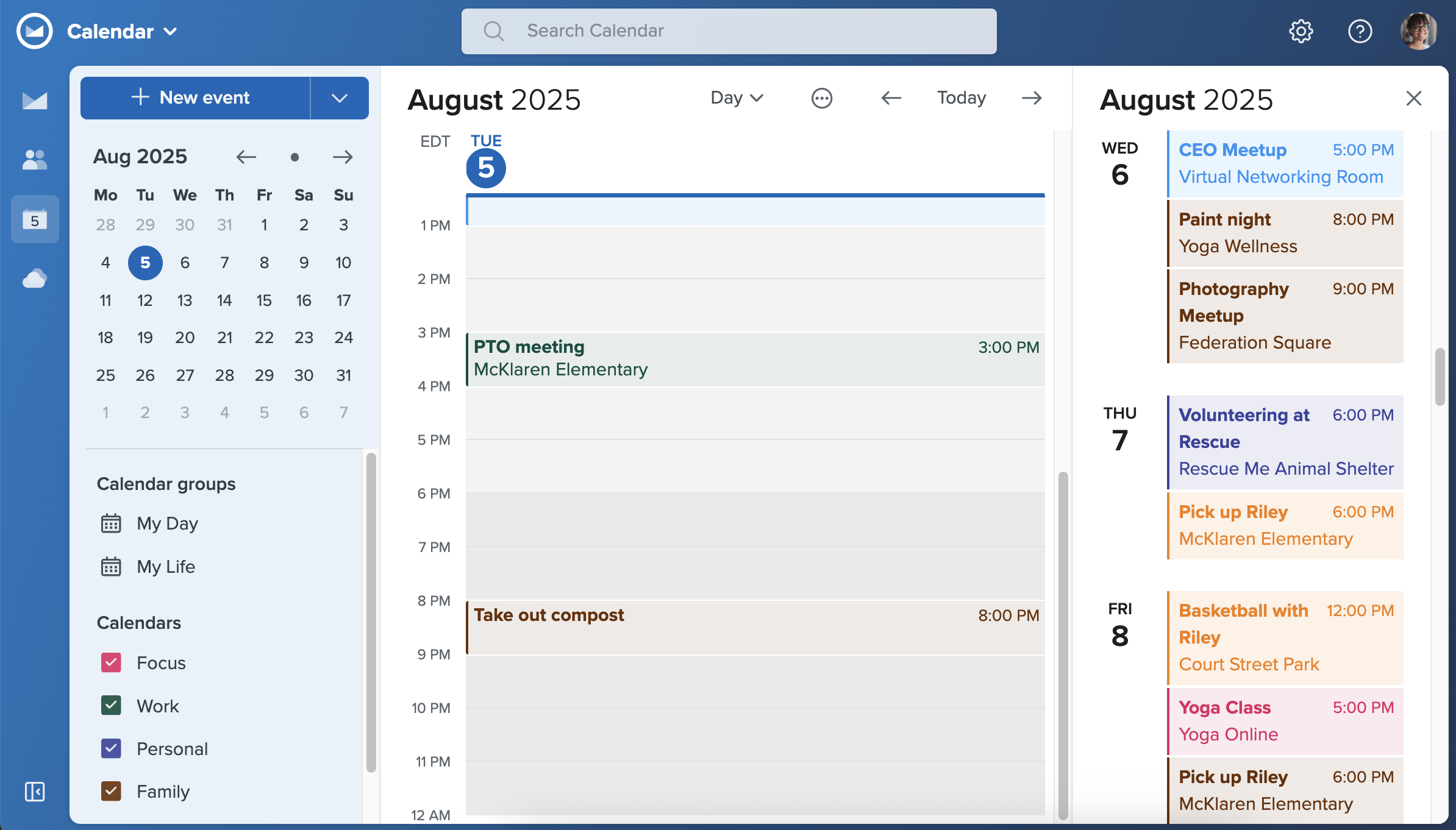Open settings gear icon
This screenshot has width=1456, height=830.
click(1301, 31)
